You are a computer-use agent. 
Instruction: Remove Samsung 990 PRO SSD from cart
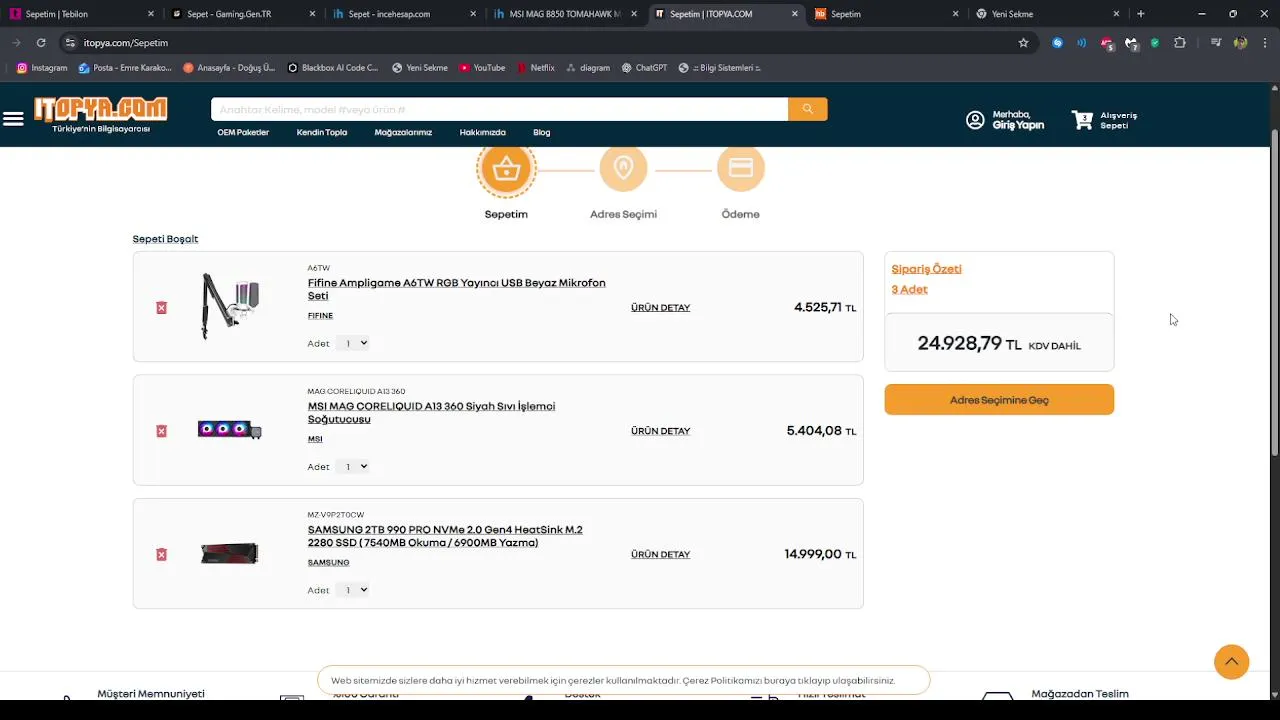(x=161, y=554)
